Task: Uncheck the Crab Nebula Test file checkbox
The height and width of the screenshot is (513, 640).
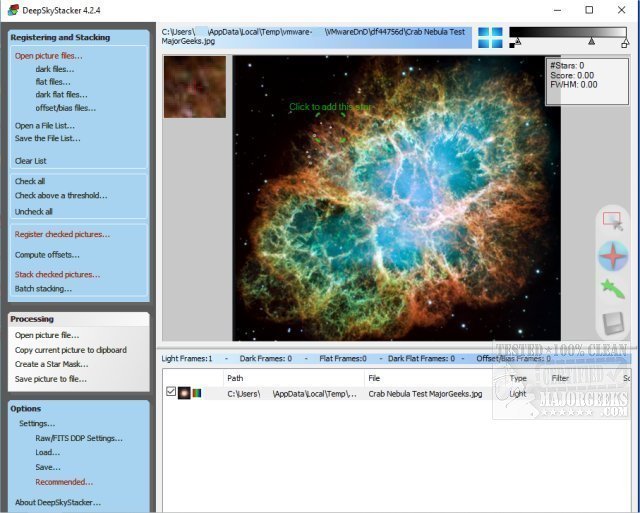Action: tap(171, 392)
